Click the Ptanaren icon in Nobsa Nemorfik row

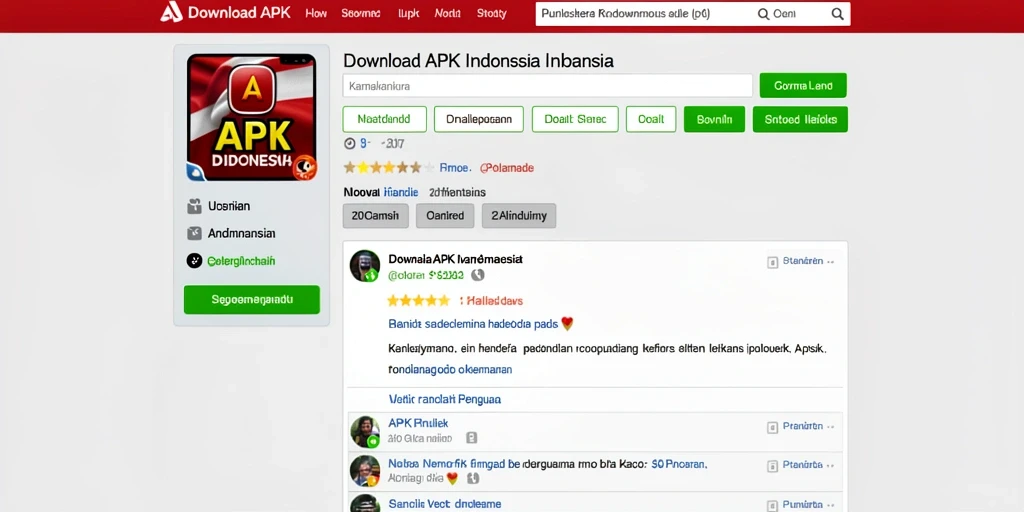pos(772,466)
